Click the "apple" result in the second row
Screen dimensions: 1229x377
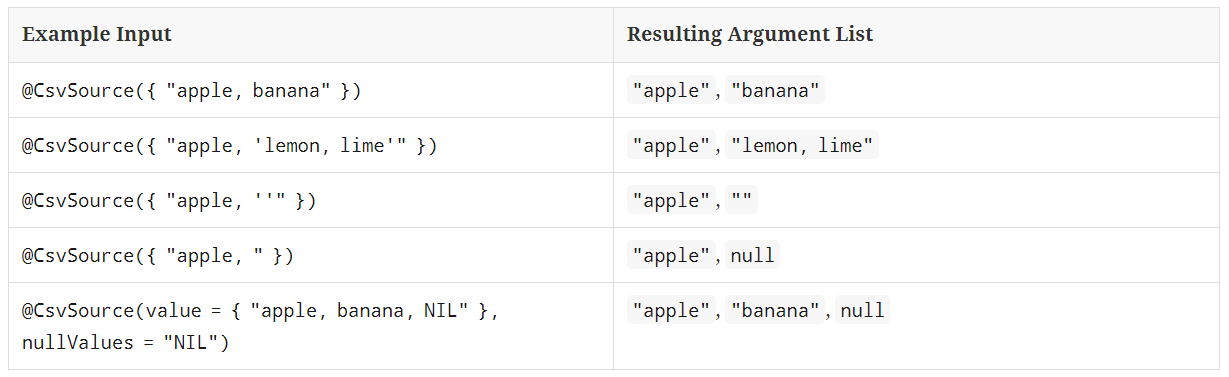[x=670, y=146]
